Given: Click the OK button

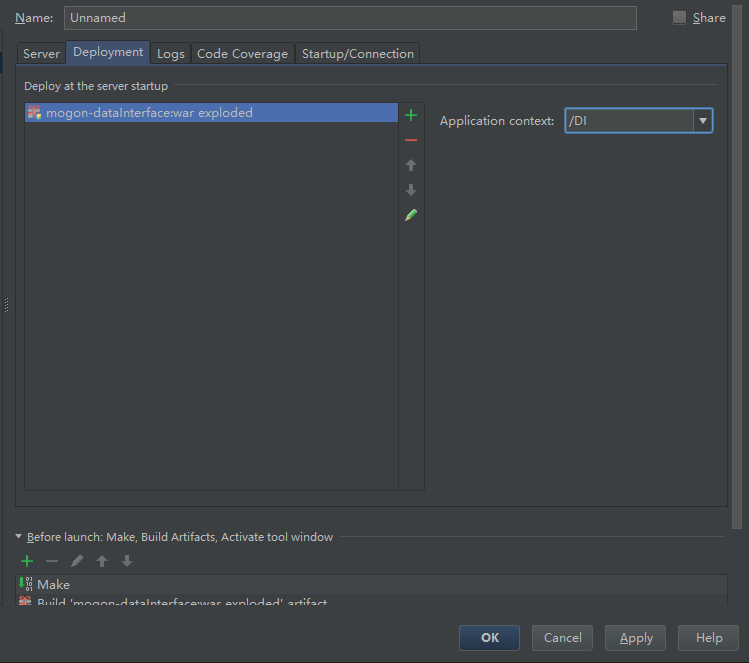Looking at the screenshot, I should click(489, 638).
